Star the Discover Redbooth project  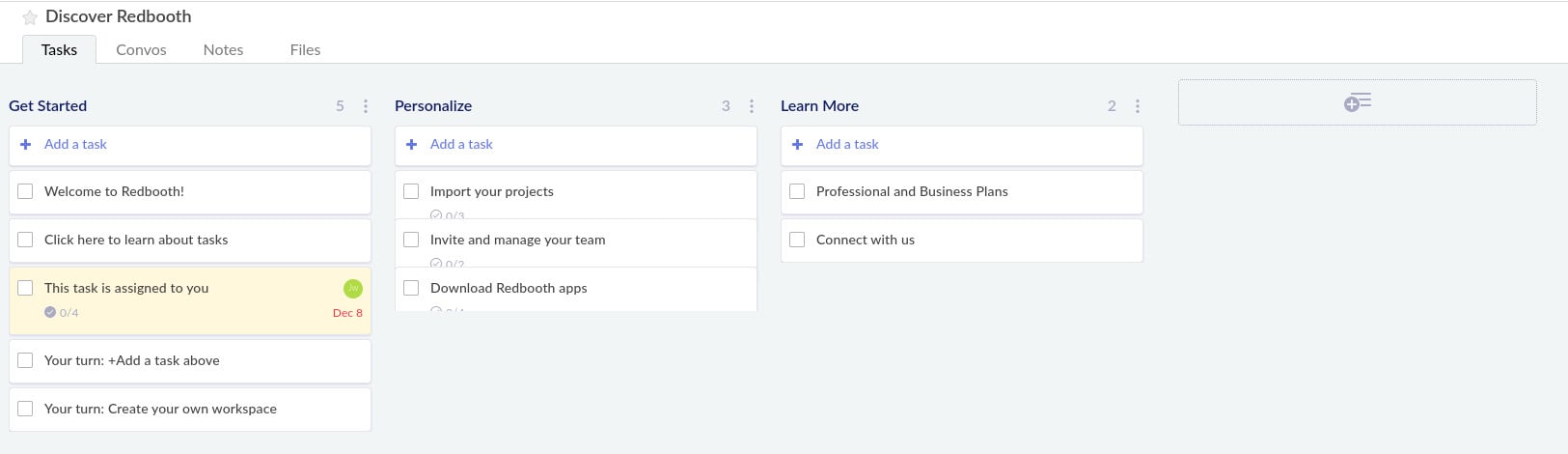pos(30,17)
